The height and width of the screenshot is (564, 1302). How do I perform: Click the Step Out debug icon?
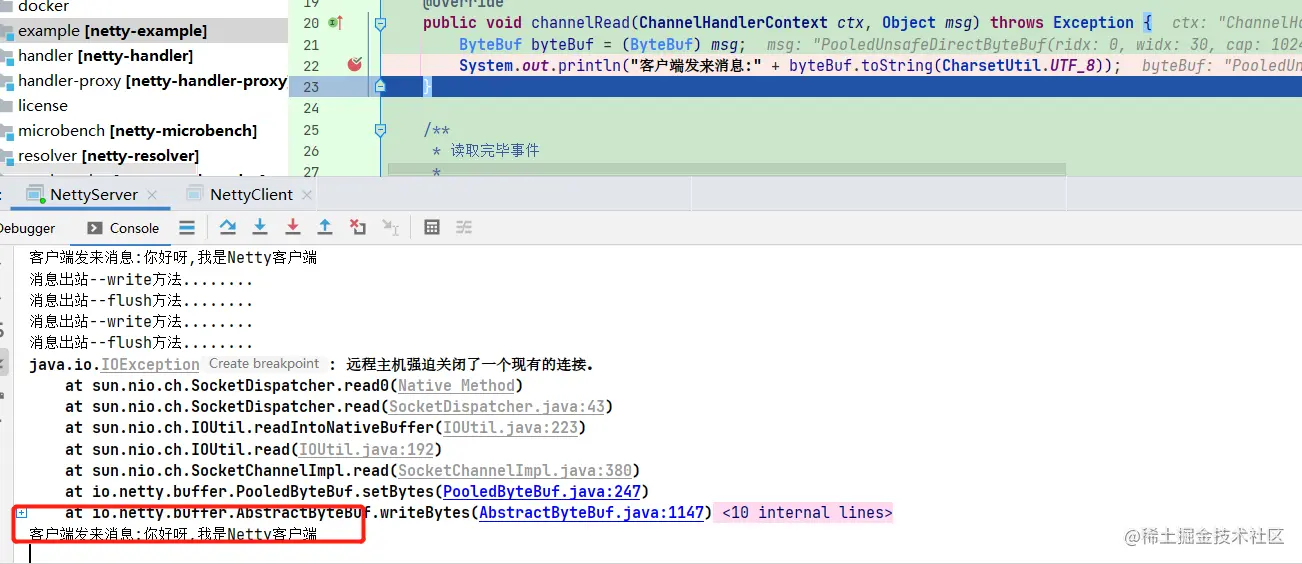[325, 227]
